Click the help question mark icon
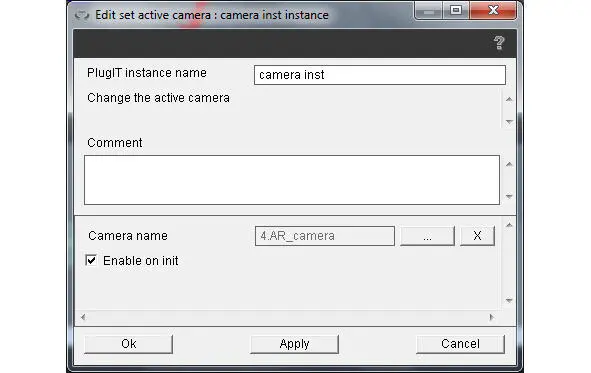 (499, 43)
